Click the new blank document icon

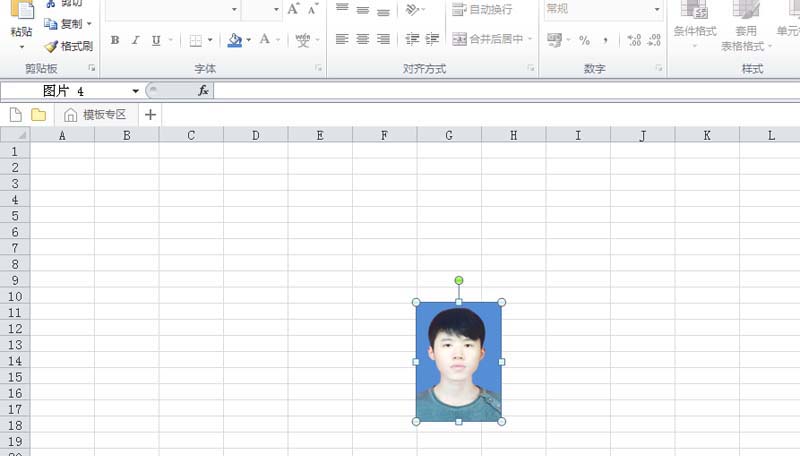(x=15, y=115)
